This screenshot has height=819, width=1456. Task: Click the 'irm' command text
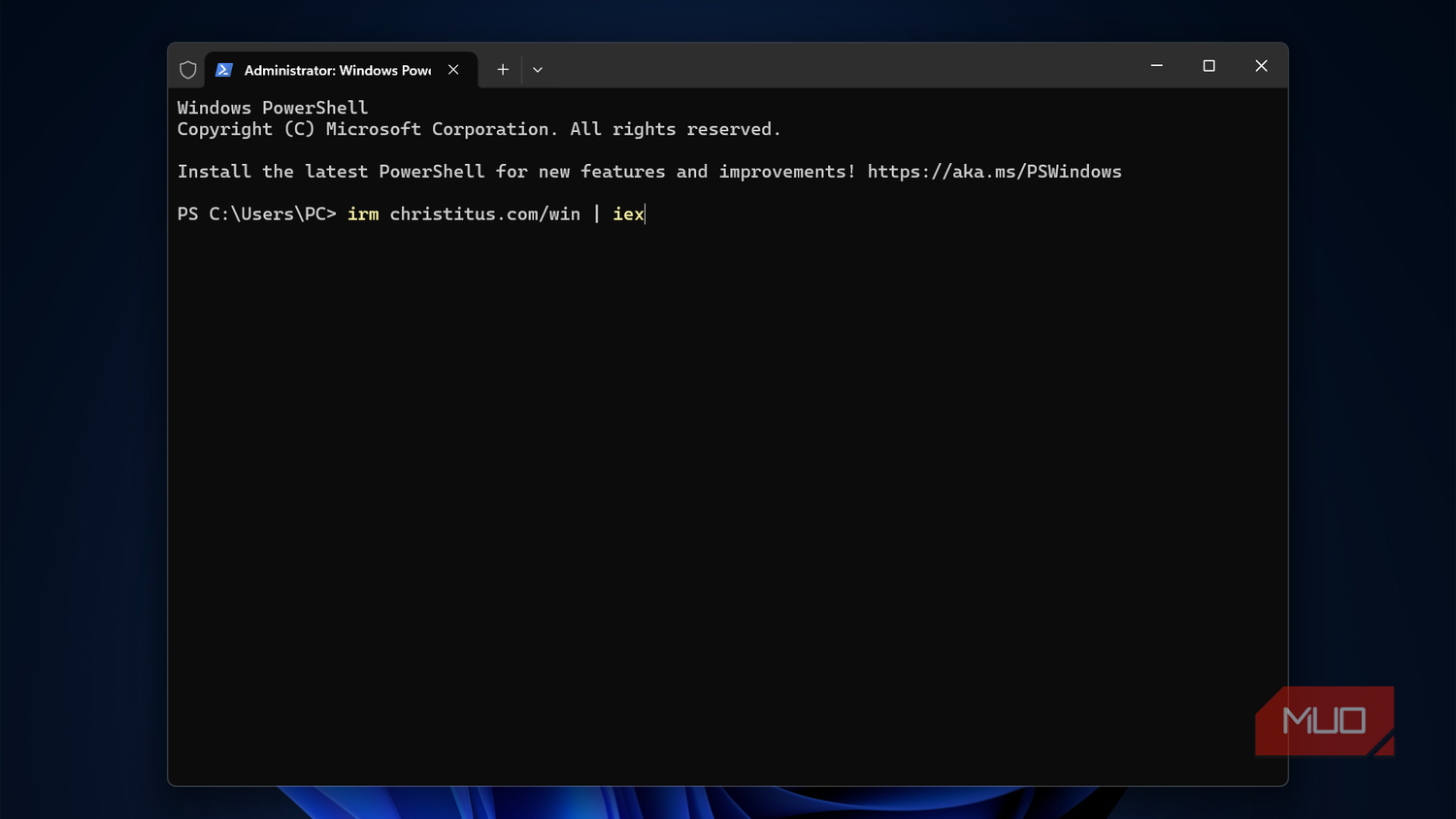point(363,214)
